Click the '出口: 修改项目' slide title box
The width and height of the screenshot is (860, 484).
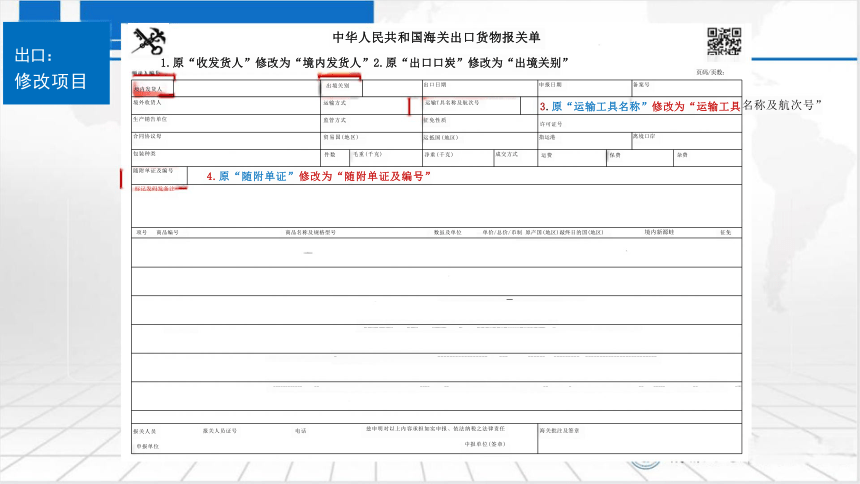pos(56,63)
